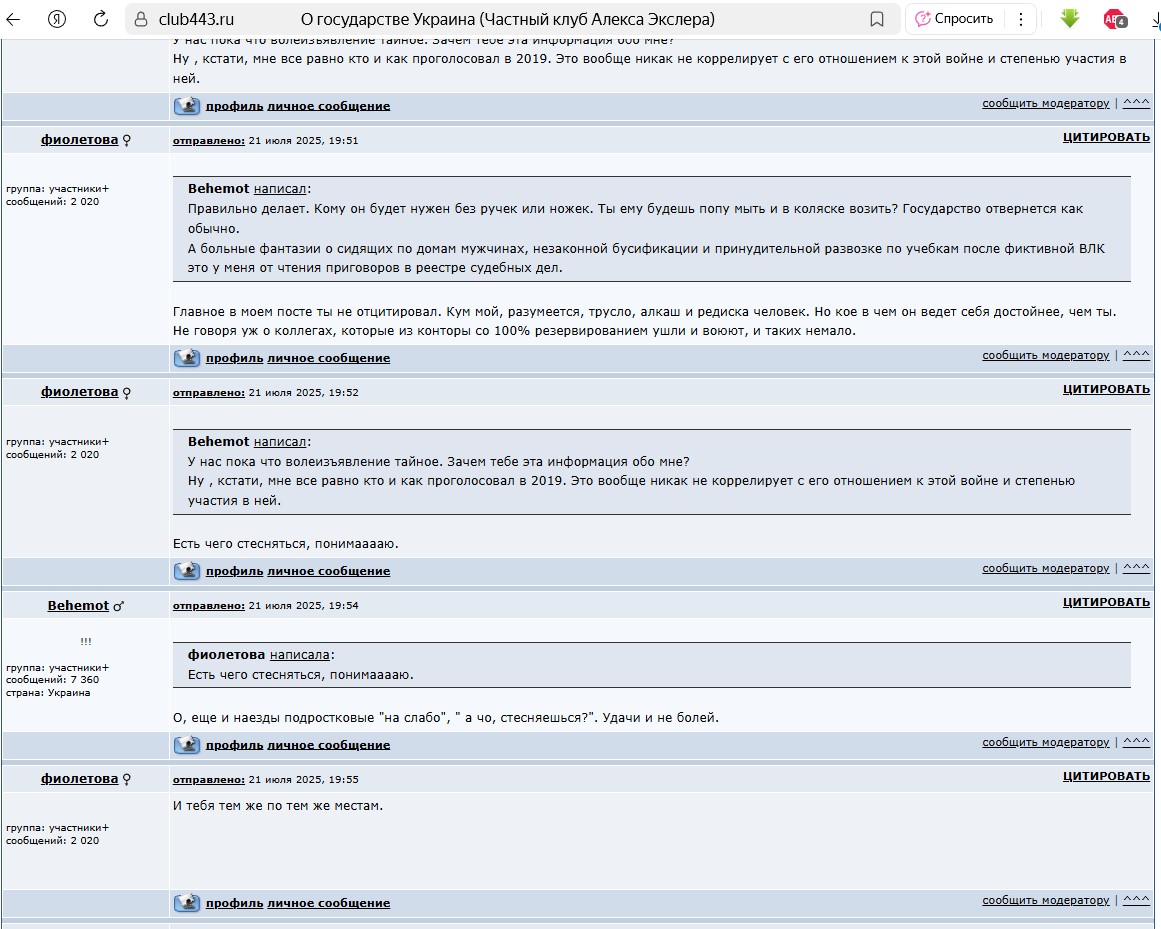Report the 'Главное в моем посте' message to moderator
1161x929 pixels.
pyautogui.click(x=1045, y=355)
